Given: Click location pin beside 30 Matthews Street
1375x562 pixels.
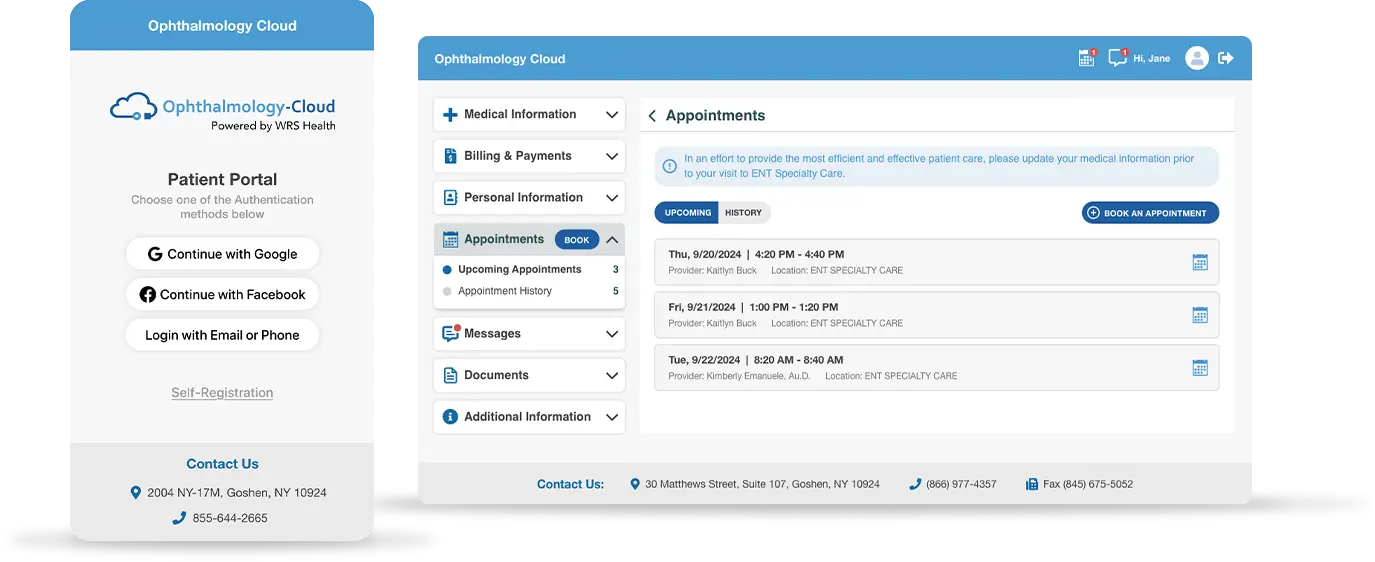Looking at the screenshot, I should [635, 484].
